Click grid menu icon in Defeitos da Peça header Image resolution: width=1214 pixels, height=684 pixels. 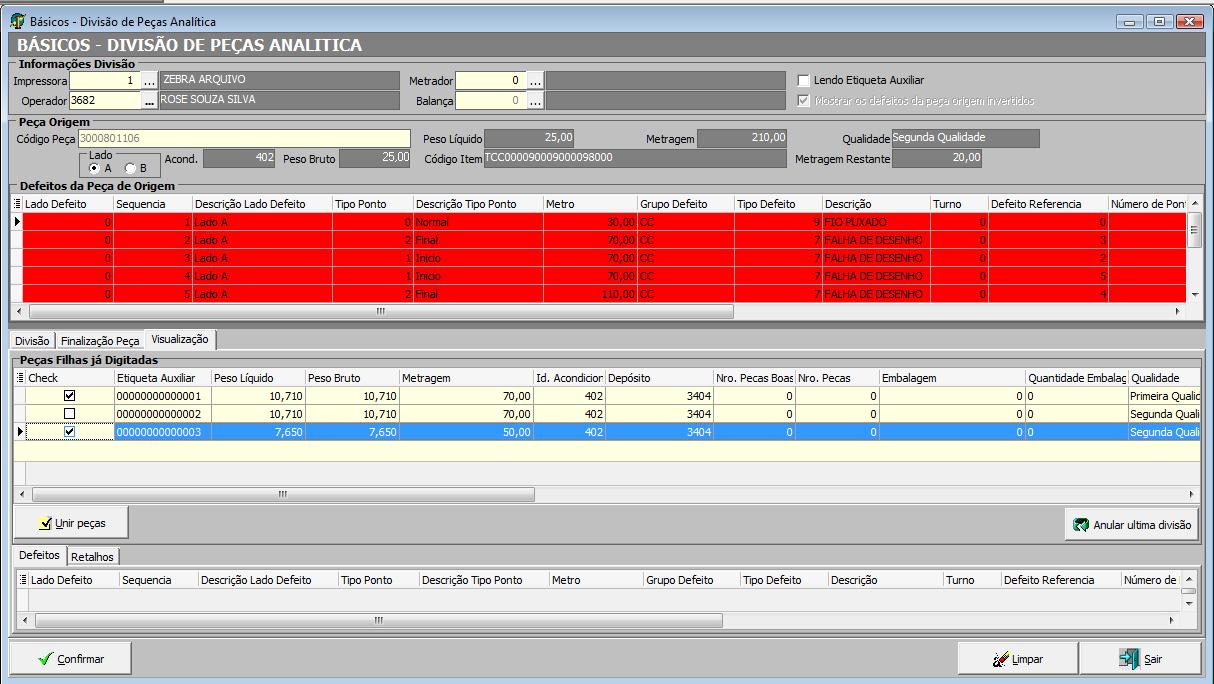pos(16,204)
